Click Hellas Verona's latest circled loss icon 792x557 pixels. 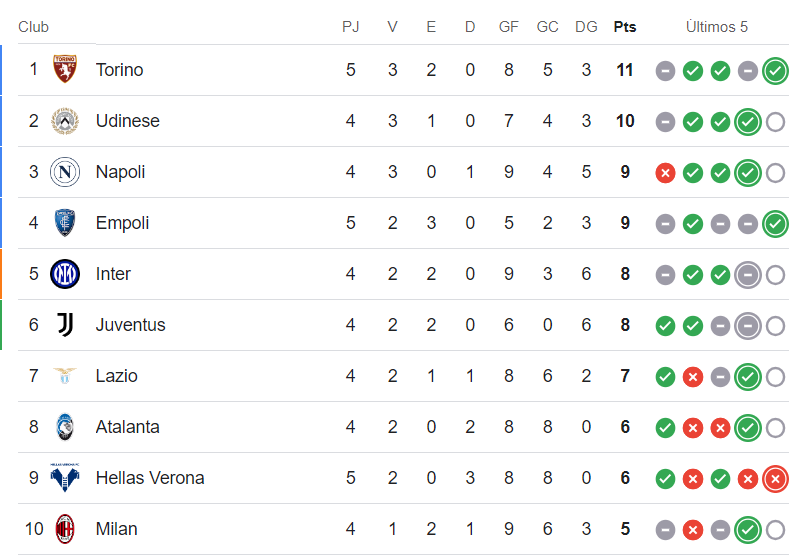pos(774,479)
